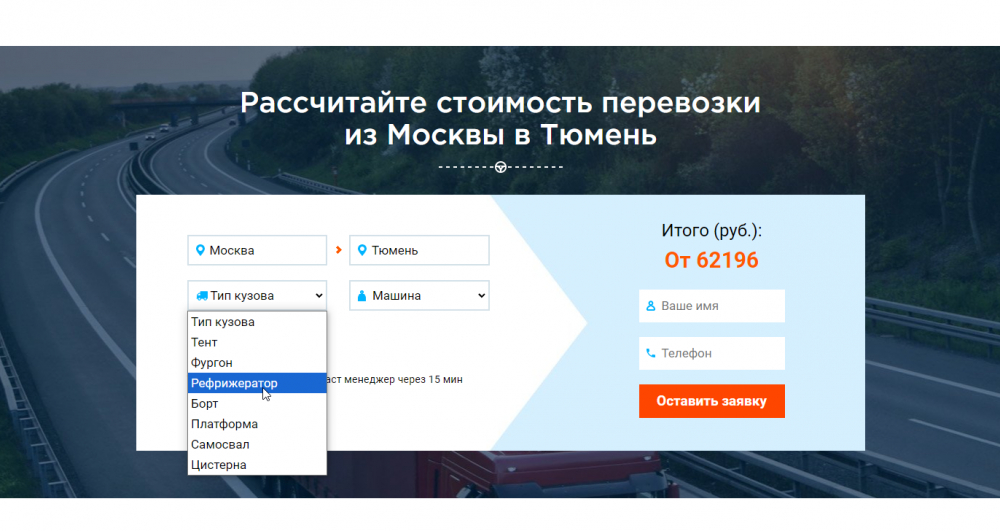Image resolution: width=1000 pixels, height=531 pixels.
Task: Click the Телефон phone field
Action: tap(712, 353)
